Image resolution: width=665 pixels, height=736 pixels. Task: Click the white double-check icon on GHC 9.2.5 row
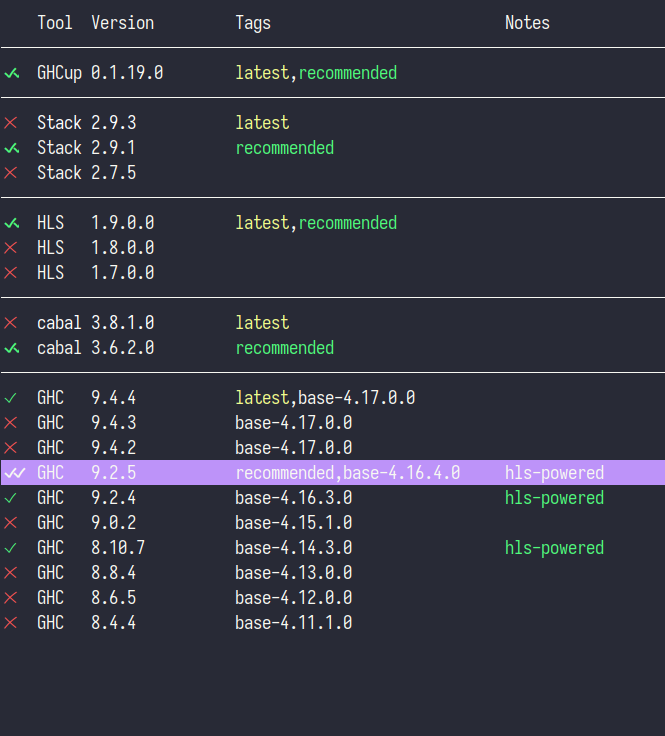point(15,473)
